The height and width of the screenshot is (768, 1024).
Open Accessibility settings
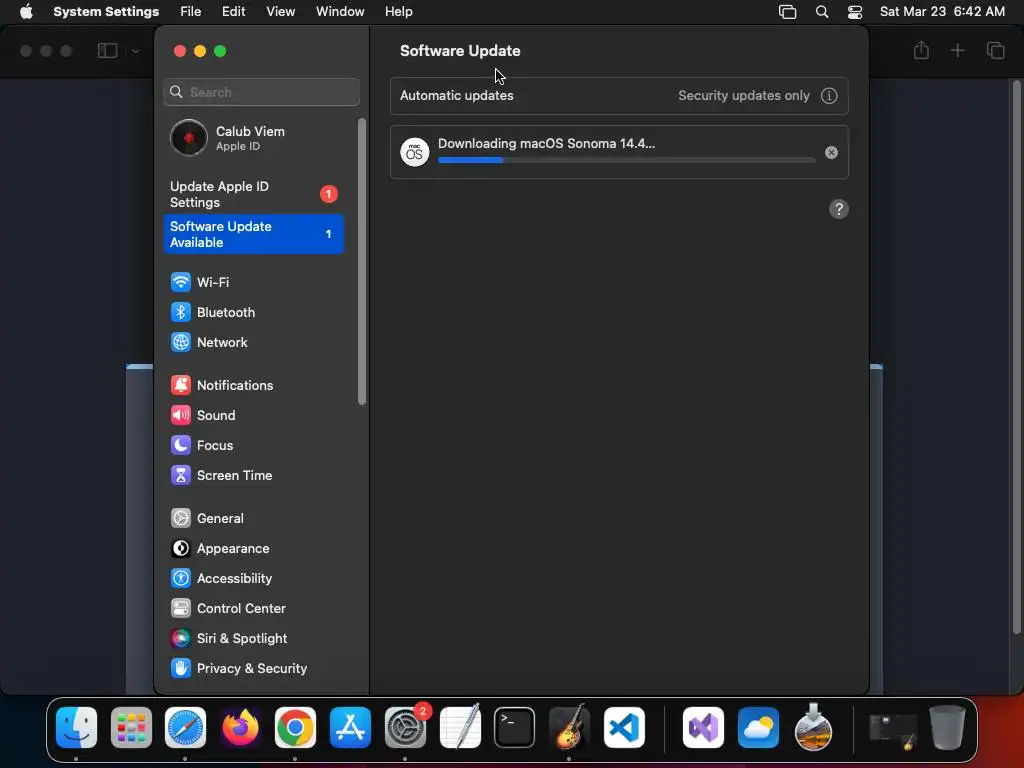click(253, 579)
